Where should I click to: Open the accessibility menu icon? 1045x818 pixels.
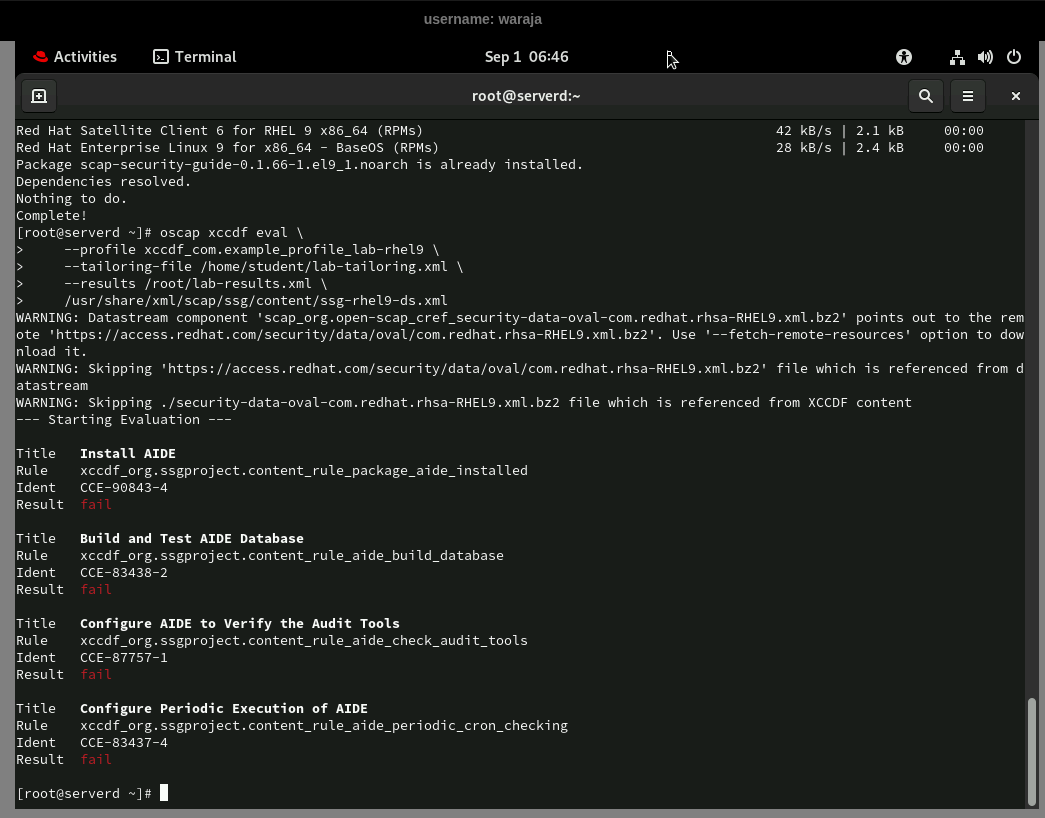904,57
